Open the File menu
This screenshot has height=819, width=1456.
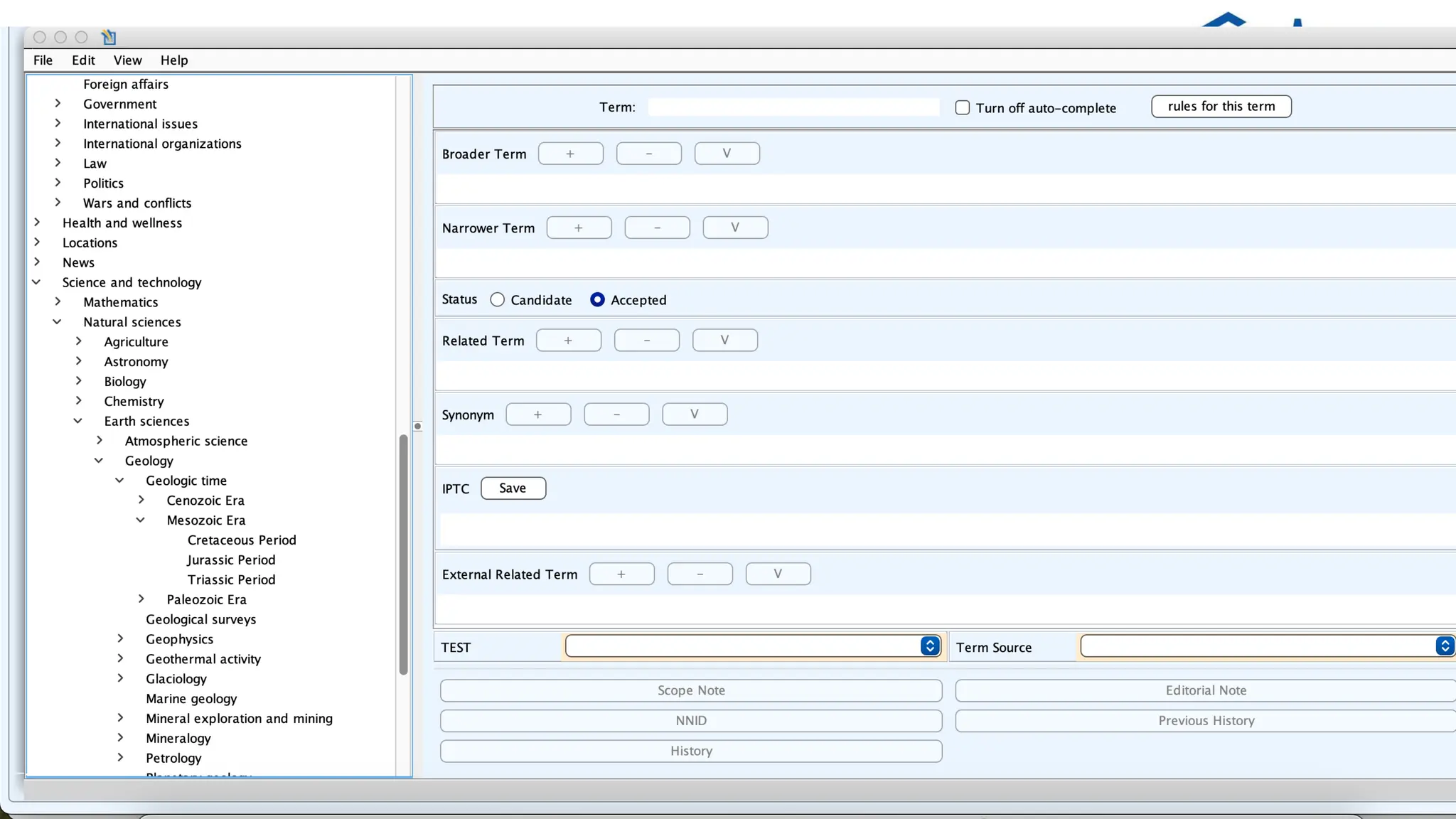click(x=43, y=60)
